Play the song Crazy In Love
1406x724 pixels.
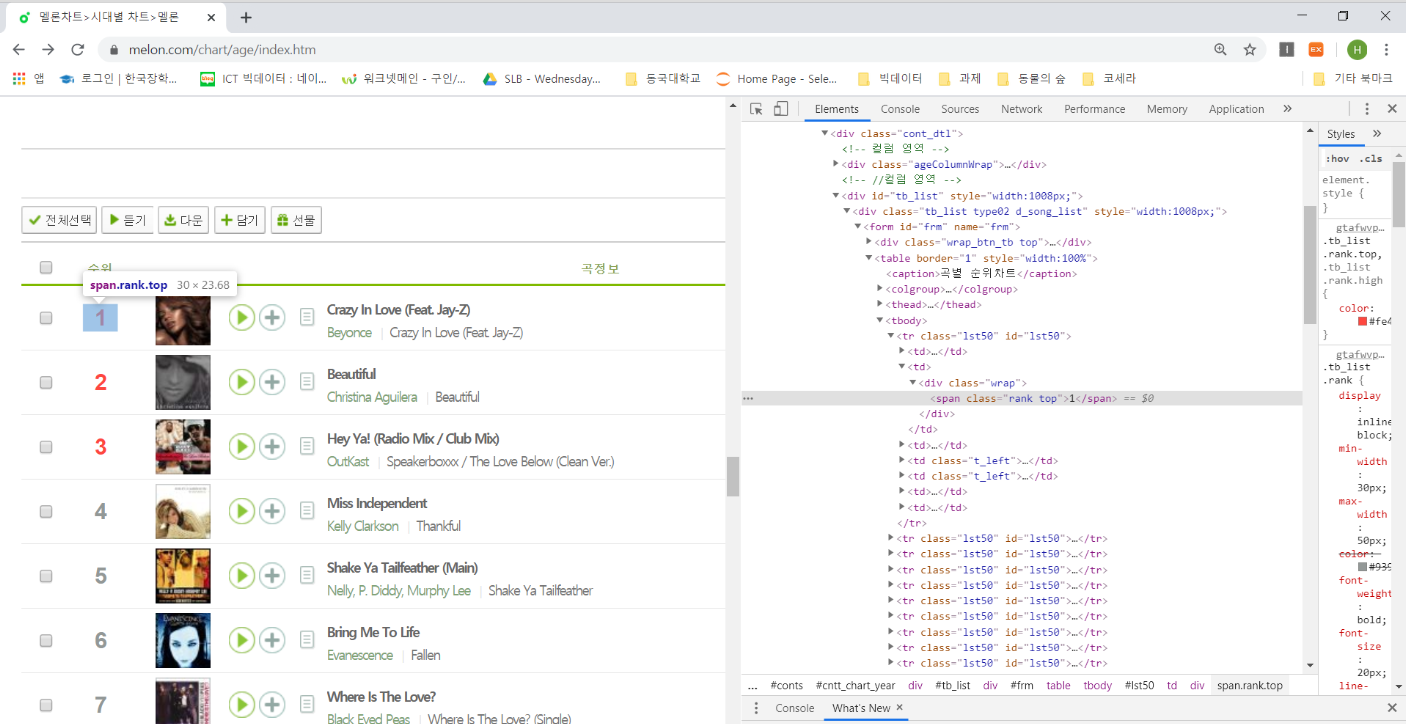click(x=241, y=318)
